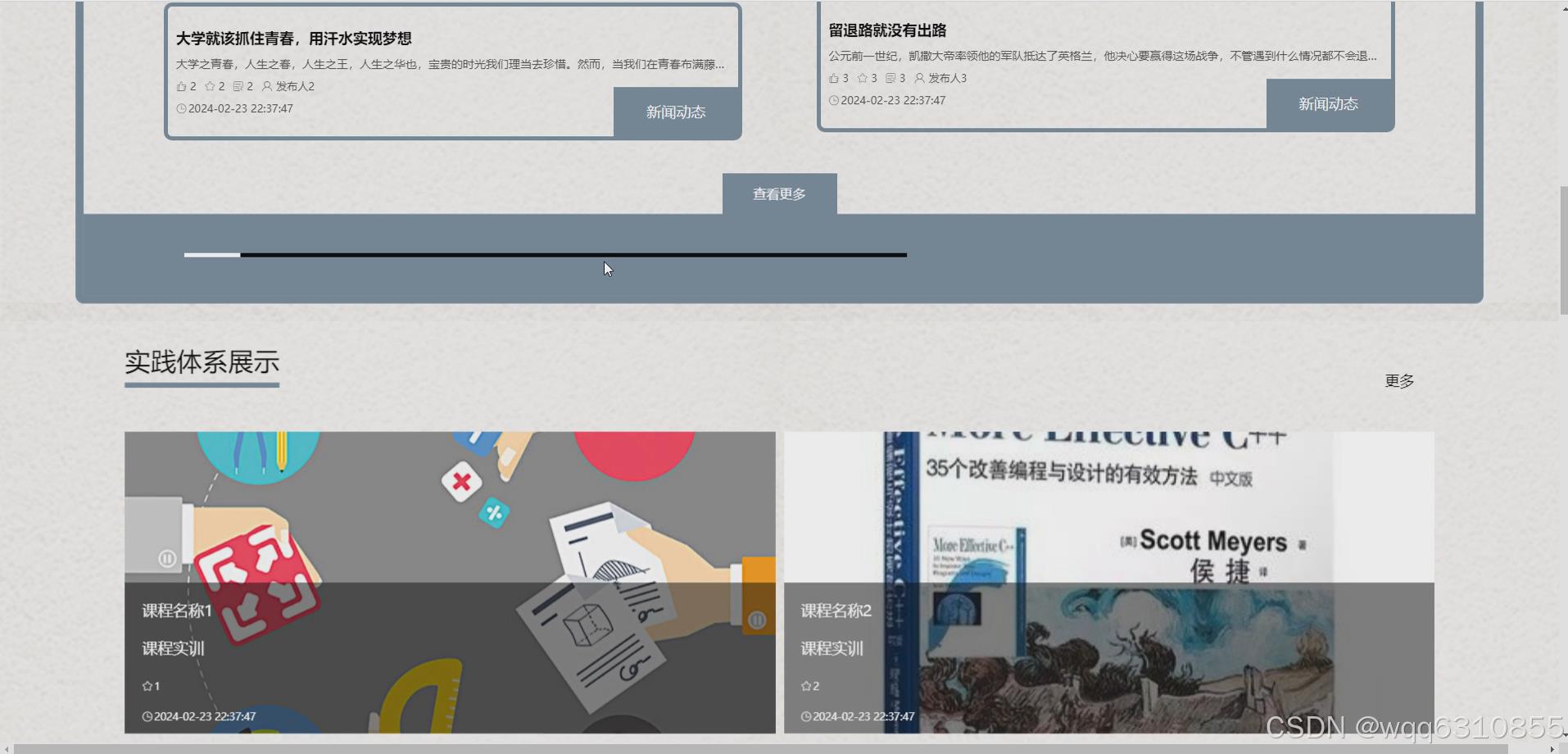Click the comment icon on the 大学就该抓住青春 article
This screenshot has height=754, width=1568.
[238, 86]
